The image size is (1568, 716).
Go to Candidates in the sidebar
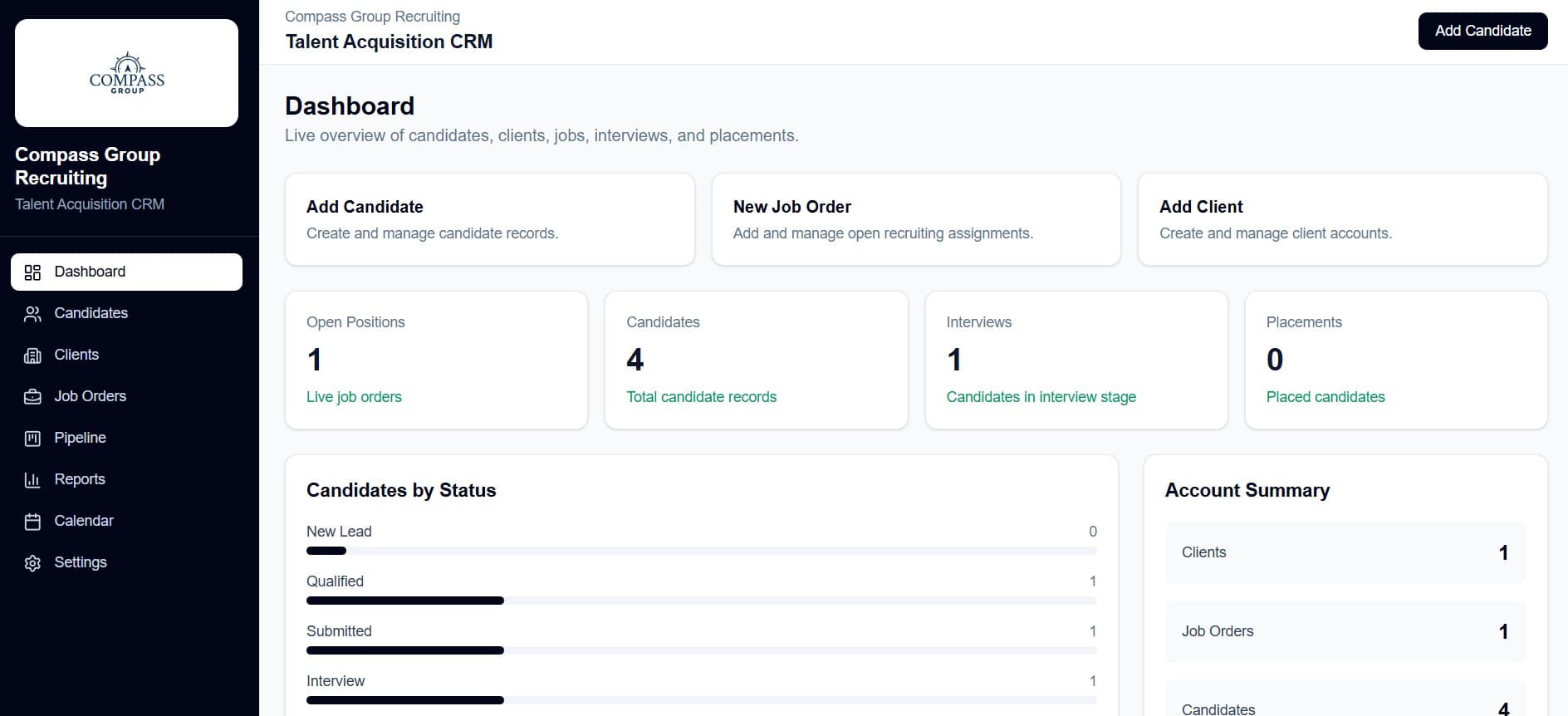pos(126,313)
